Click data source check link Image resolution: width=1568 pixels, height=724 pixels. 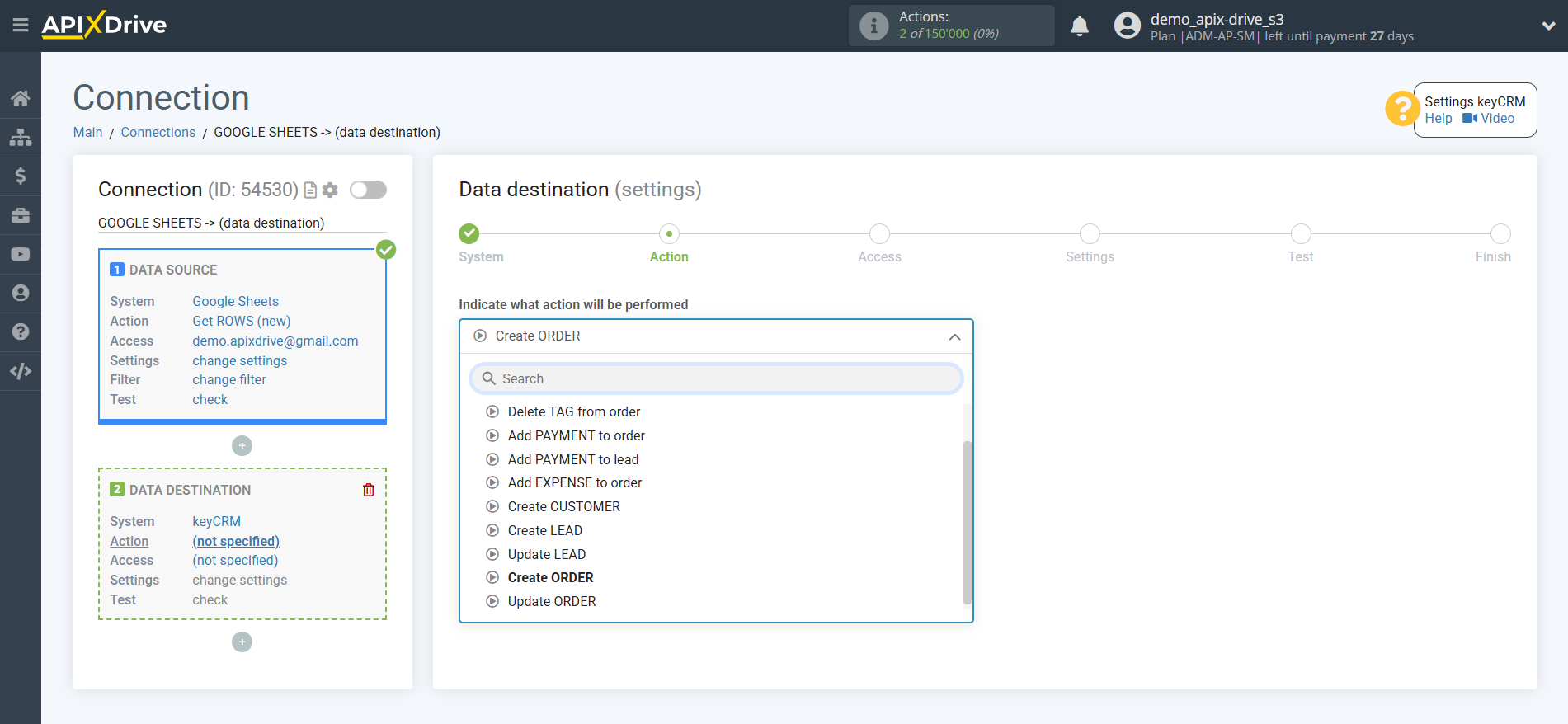(210, 400)
